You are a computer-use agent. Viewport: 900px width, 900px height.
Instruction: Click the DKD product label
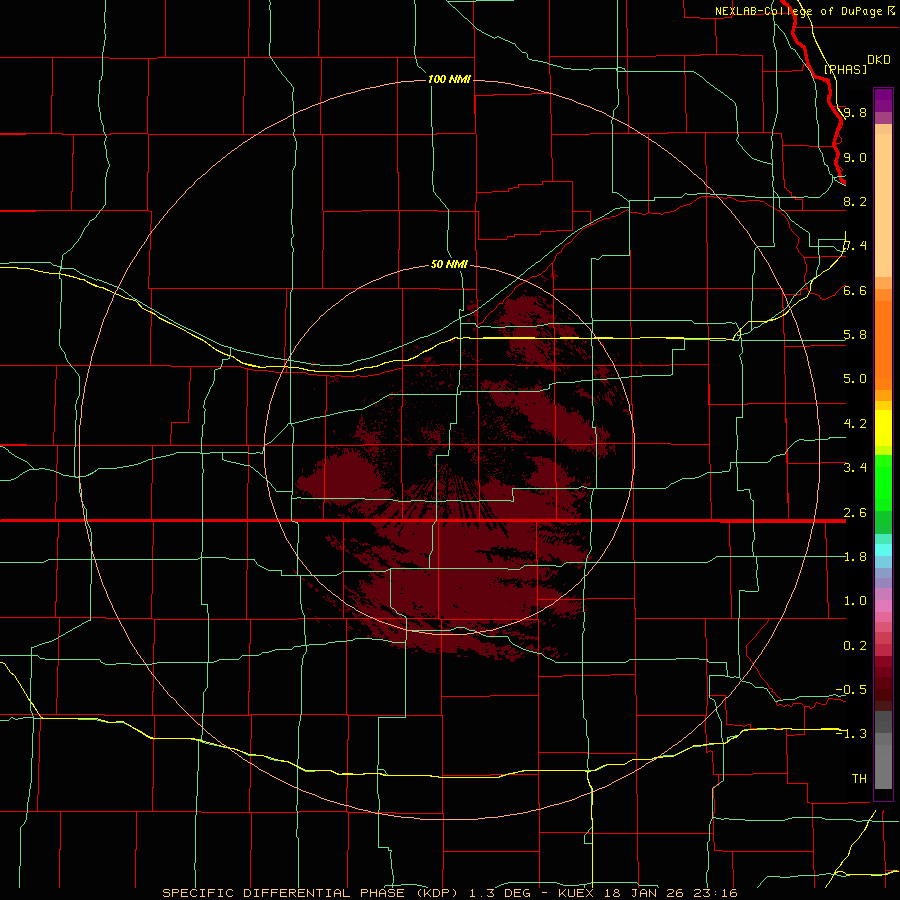(879, 60)
